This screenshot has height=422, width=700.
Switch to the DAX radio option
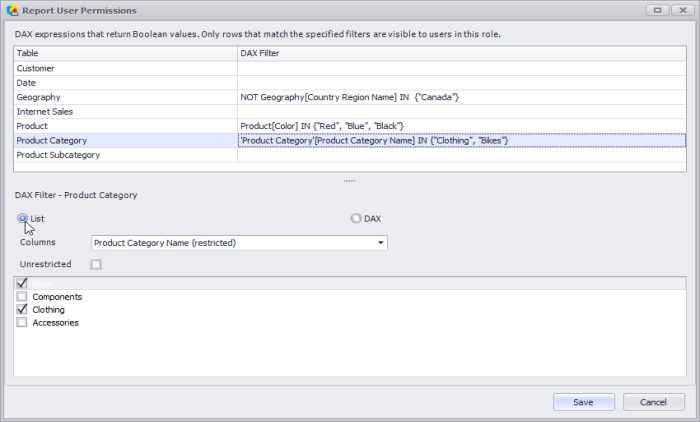pyautogui.click(x=356, y=218)
